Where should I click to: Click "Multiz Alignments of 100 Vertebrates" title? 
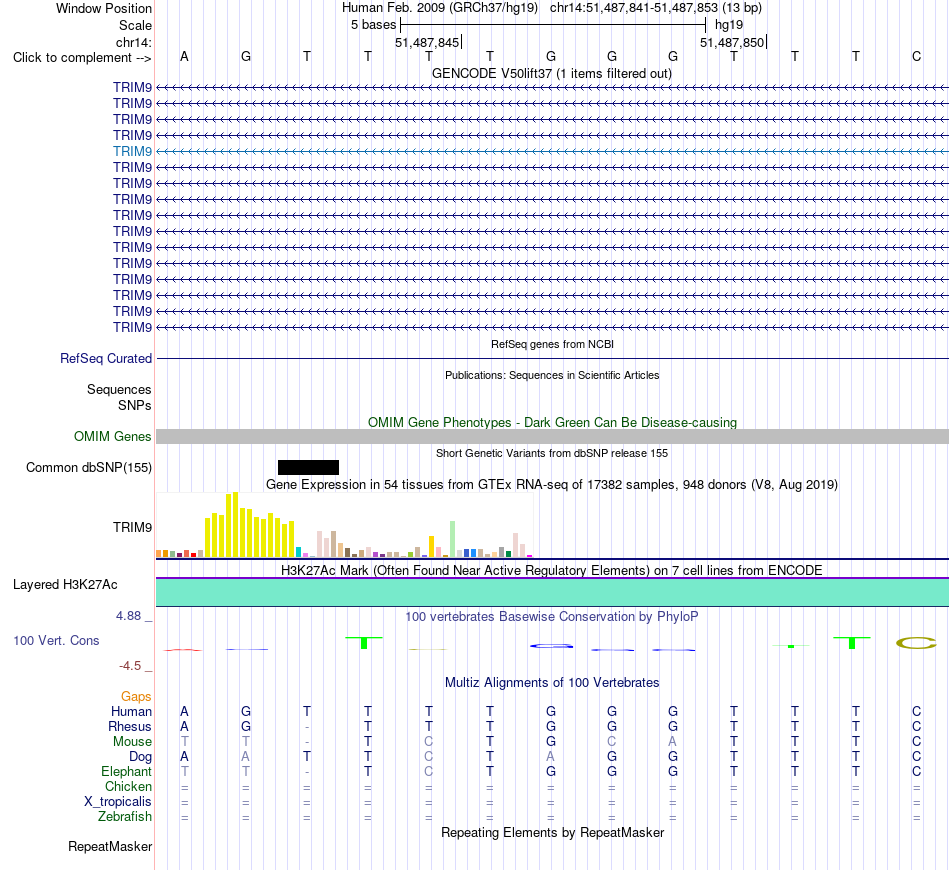(552, 683)
